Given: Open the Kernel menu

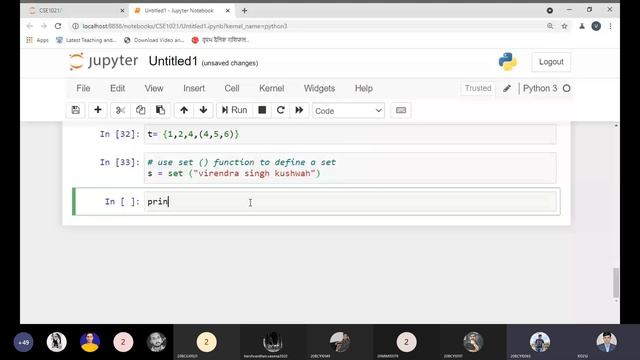Looking at the screenshot, I should click(271, 88).
